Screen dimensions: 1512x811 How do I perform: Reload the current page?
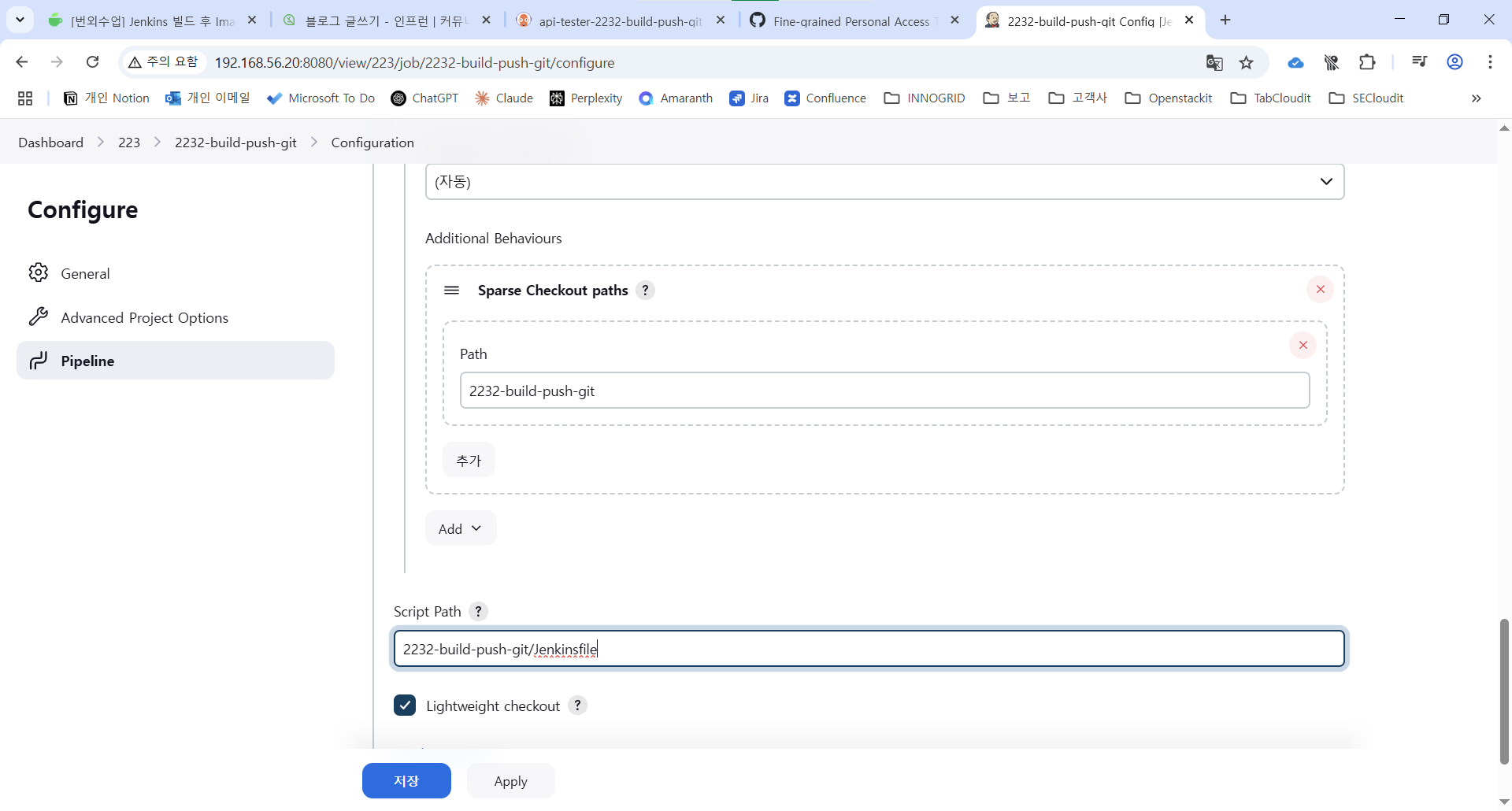[93, 62]
